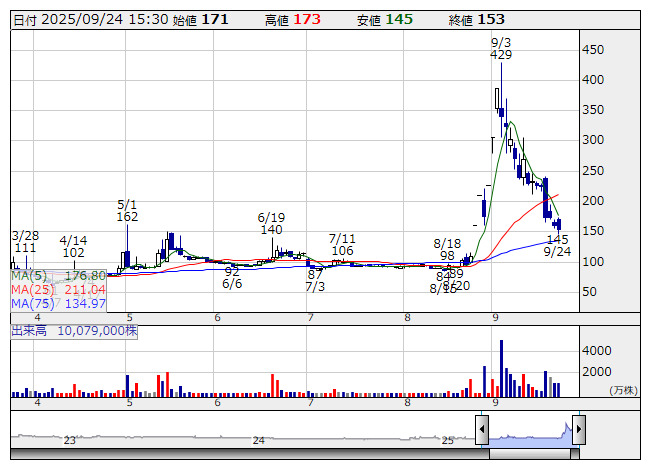Click the tallest September volume bar
The height and width of the screenshot is (470, 653).
click(x=500, y=368)
